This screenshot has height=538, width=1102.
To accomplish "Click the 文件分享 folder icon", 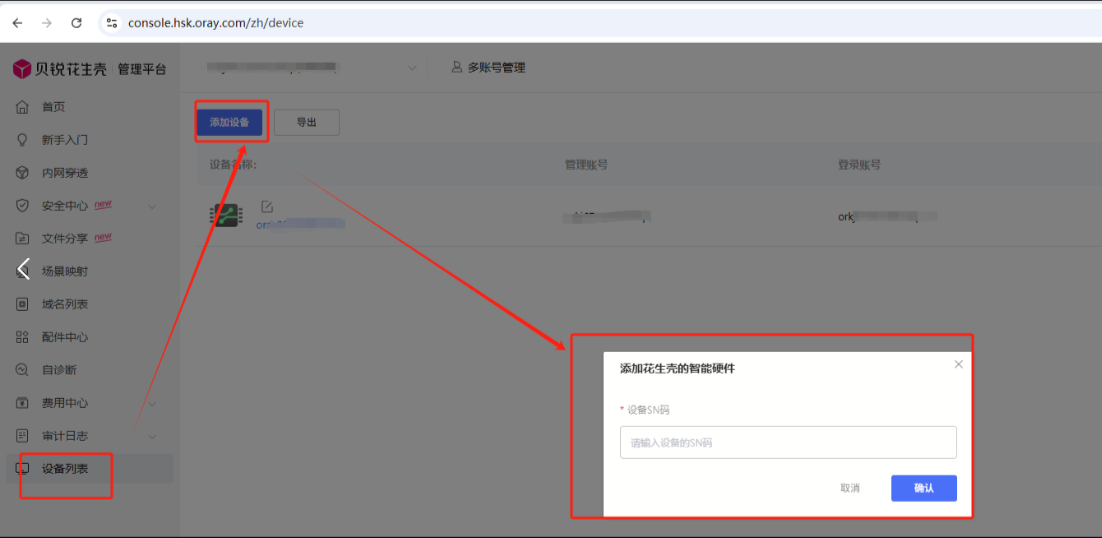I will [22, 238].
